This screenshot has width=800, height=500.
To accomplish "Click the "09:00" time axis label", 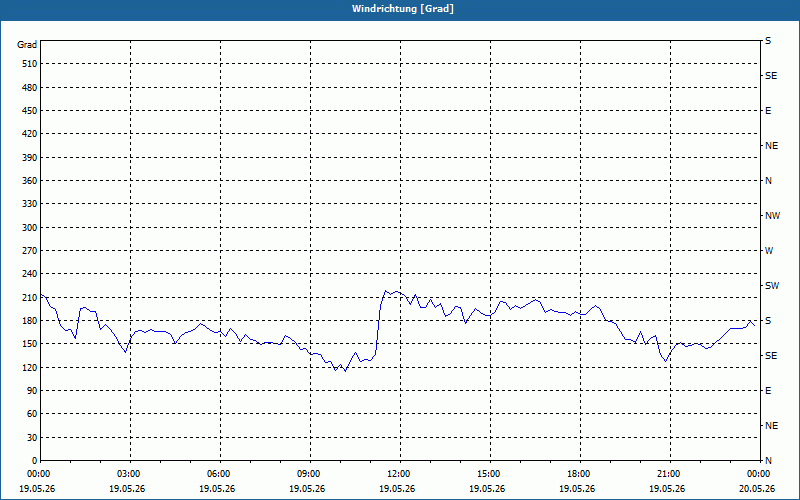I will tap(310, 474).
